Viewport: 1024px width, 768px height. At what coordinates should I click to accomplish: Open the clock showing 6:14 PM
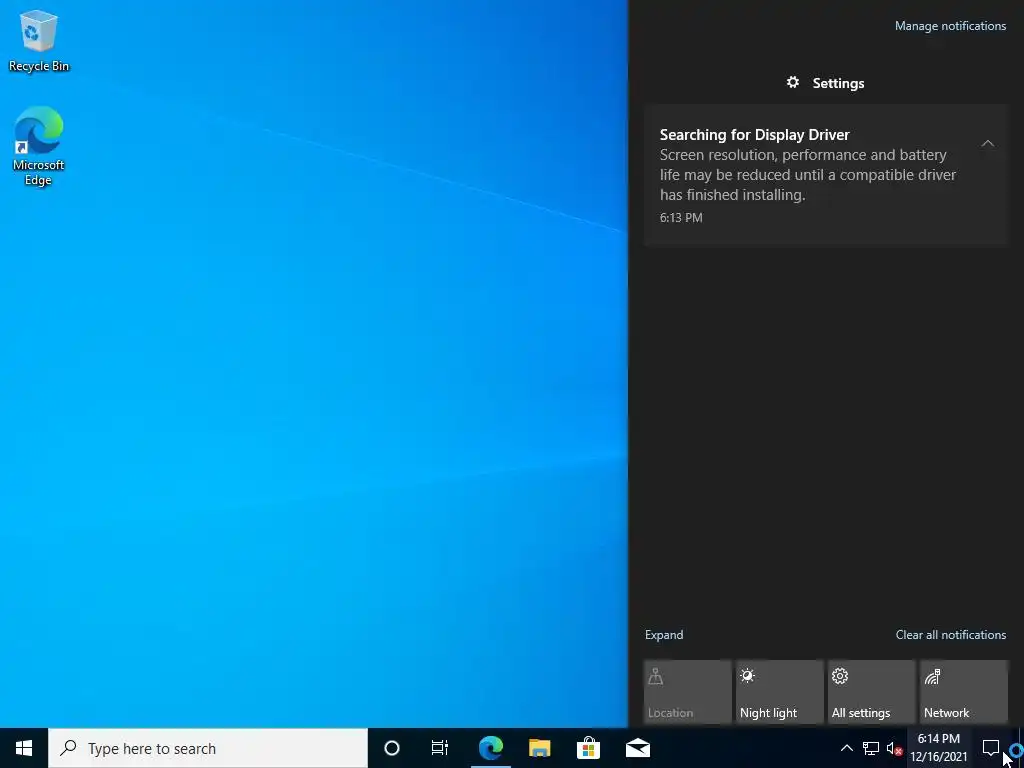[x=939, y=748]
